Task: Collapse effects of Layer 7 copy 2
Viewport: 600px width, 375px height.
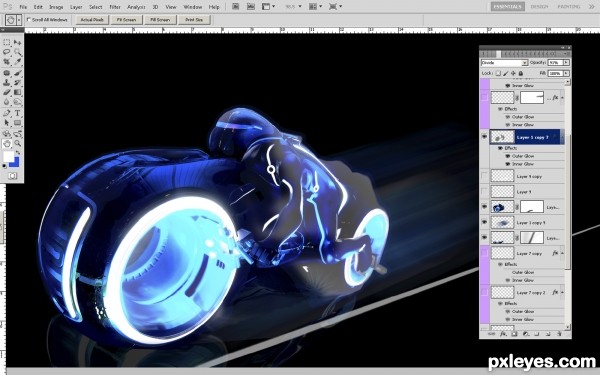Action: coord(562,292)
